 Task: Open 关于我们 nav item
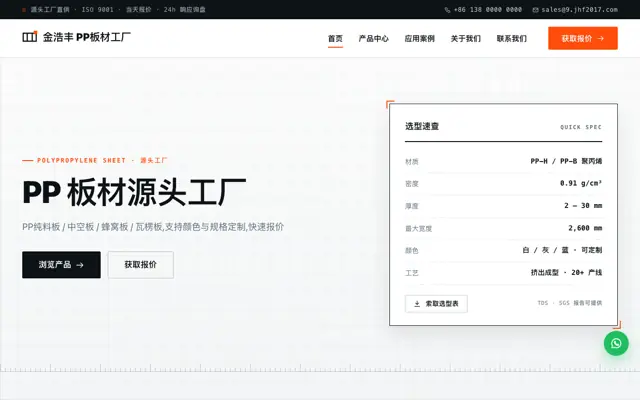[466, 38]
